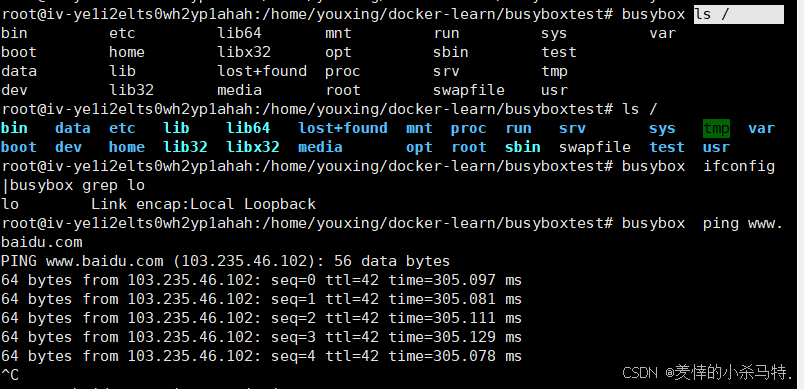
Task: Select bold 'opt' directory name
Action: pos(419,148)
